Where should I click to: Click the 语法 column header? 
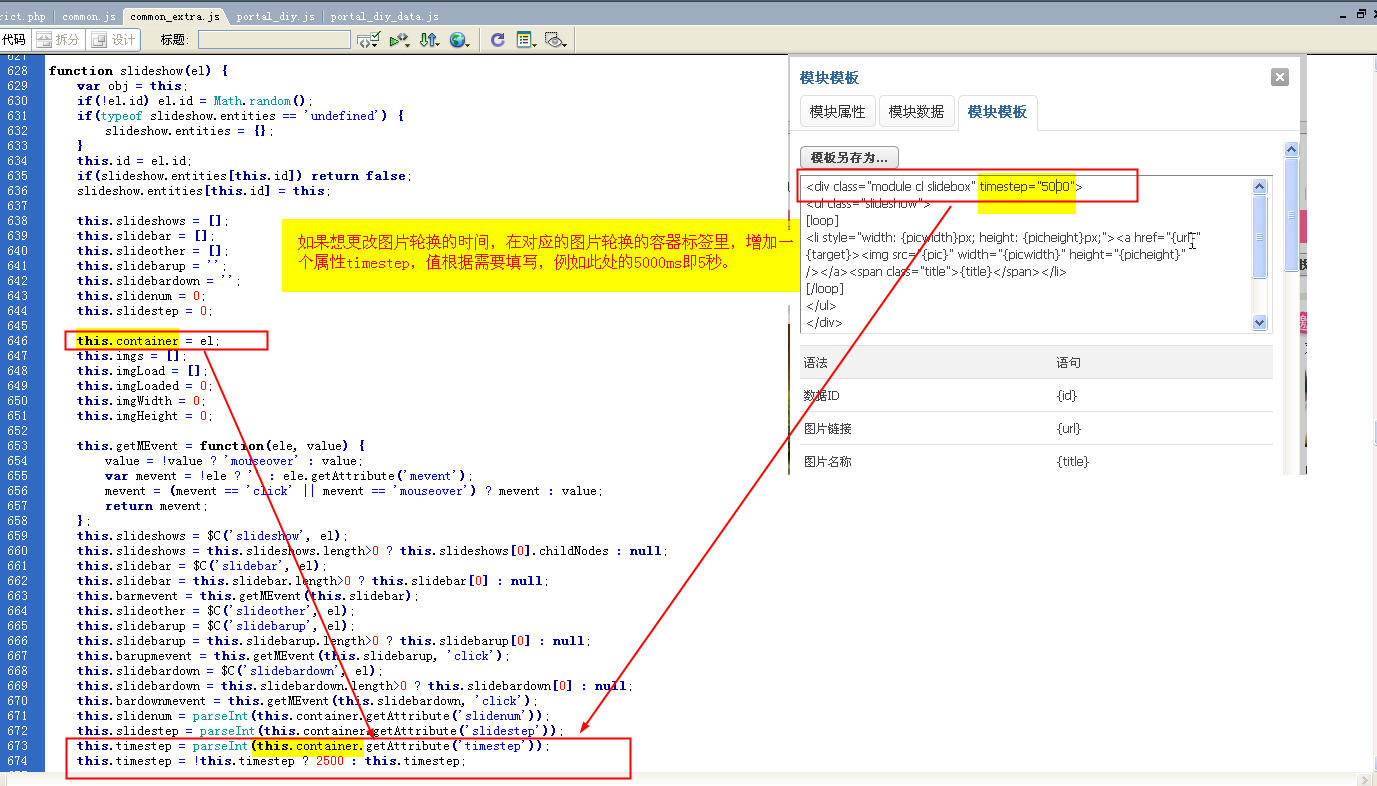click(x=816, y=363)
